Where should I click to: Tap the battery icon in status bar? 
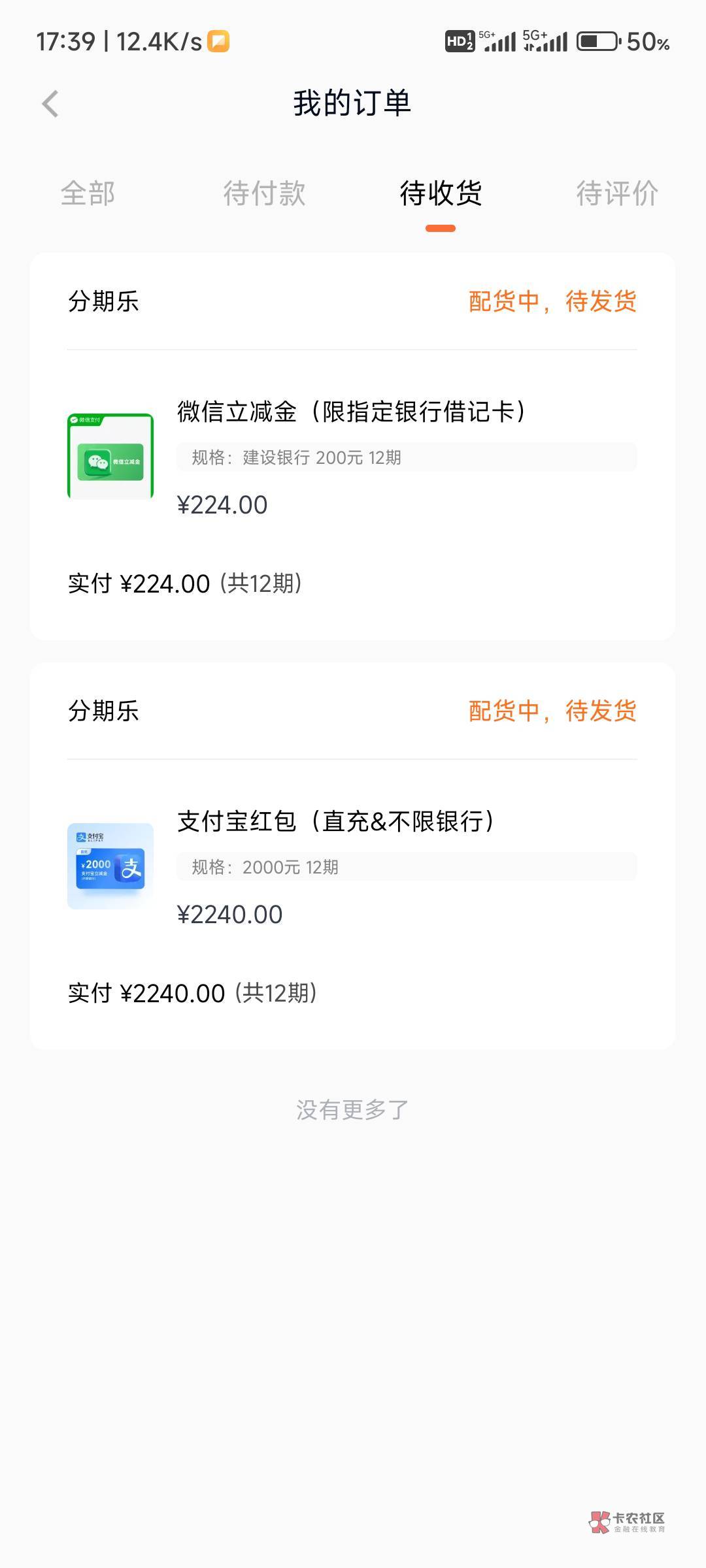[x=598, y=42]
